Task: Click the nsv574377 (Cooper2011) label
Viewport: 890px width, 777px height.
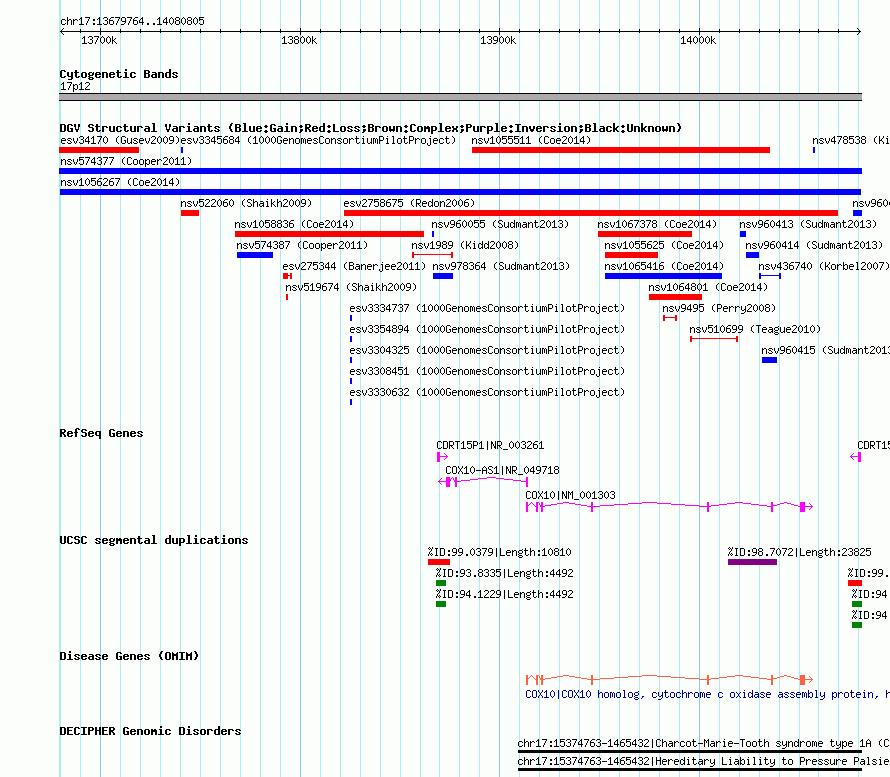Action: pos(126,161)
